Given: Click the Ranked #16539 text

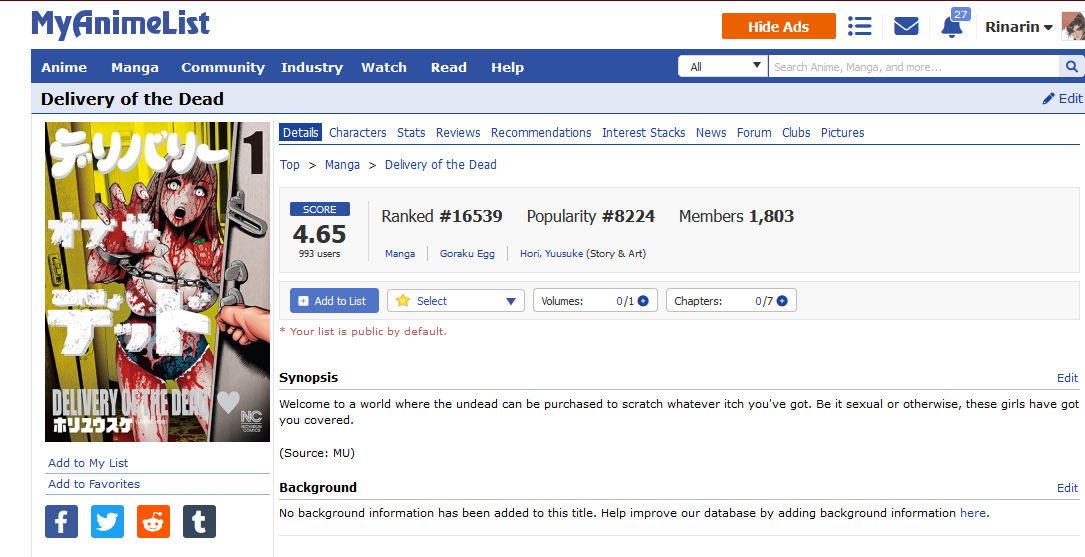Looking at the screenshot, I should [x=441, y=217].
